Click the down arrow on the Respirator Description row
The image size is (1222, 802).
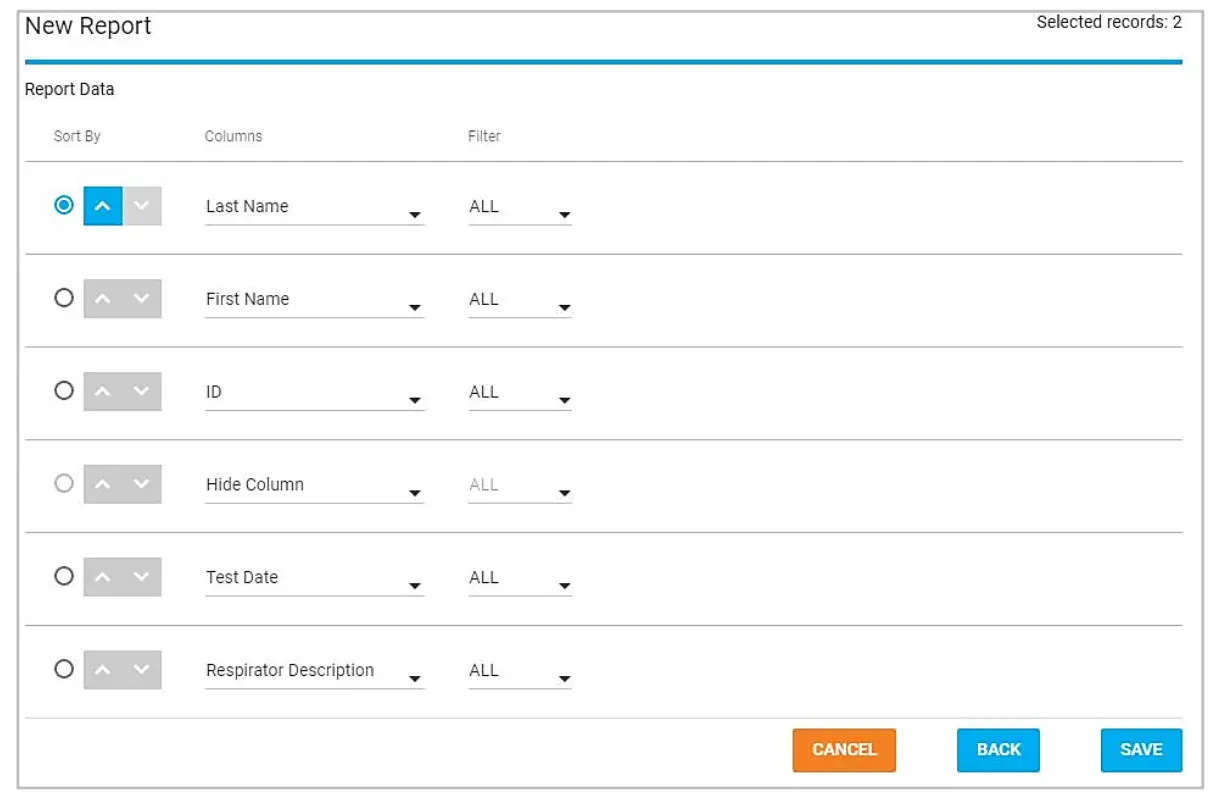coord(140,669)
